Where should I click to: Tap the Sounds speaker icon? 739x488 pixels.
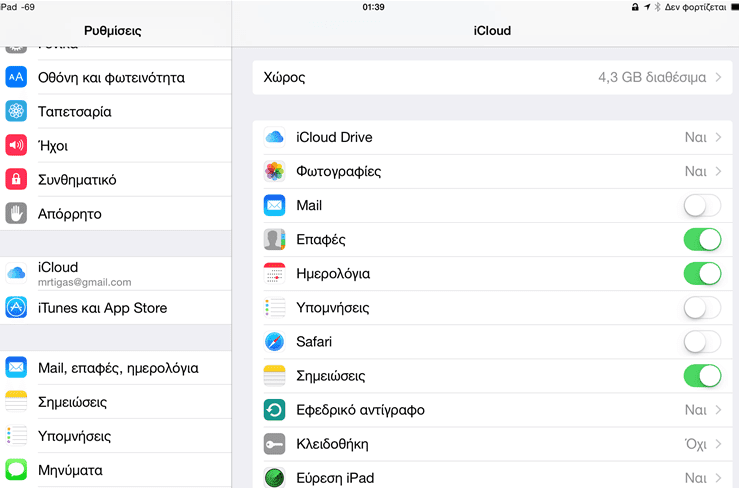16,145
